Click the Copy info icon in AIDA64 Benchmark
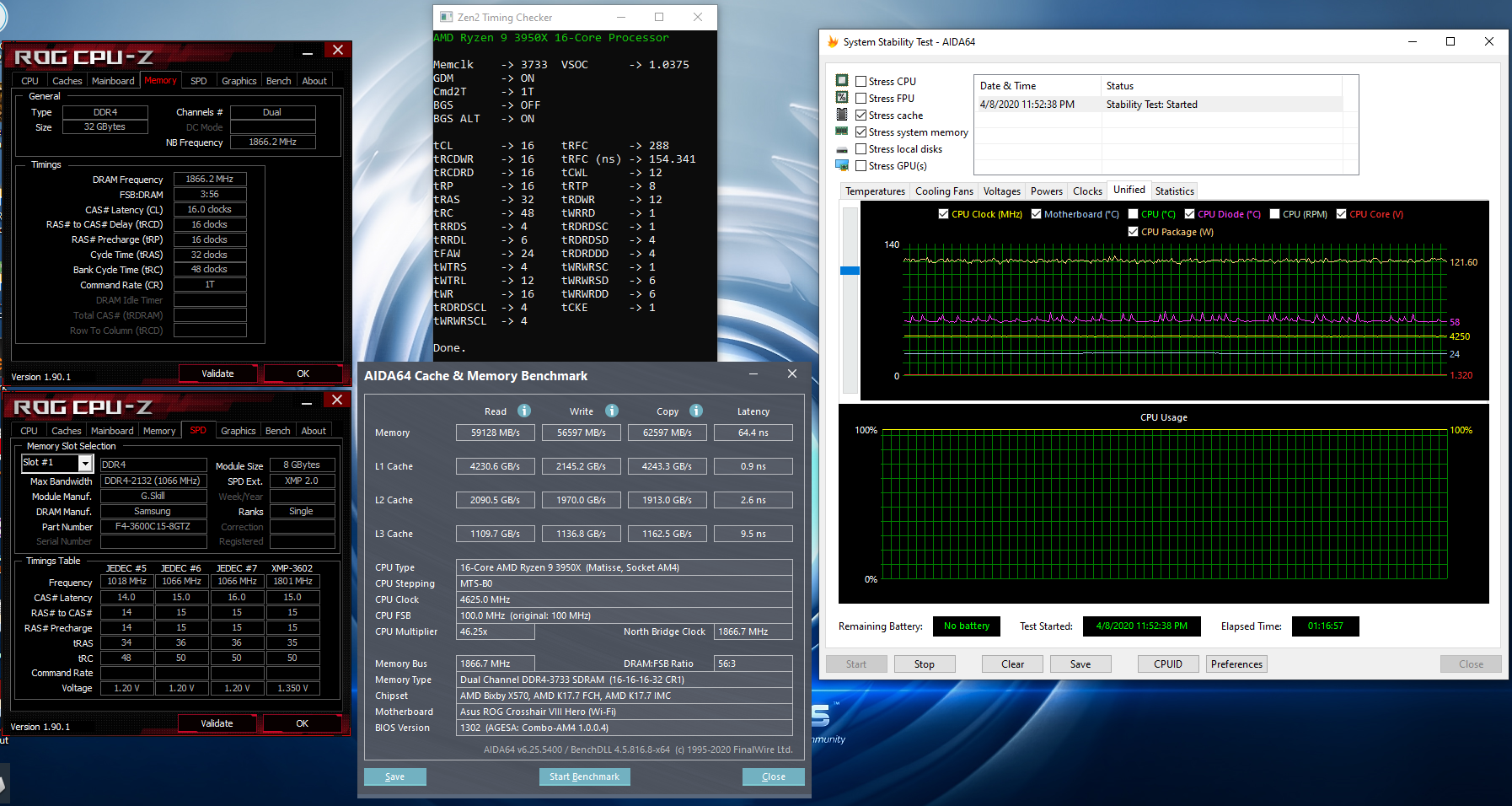 click(696, 411)
